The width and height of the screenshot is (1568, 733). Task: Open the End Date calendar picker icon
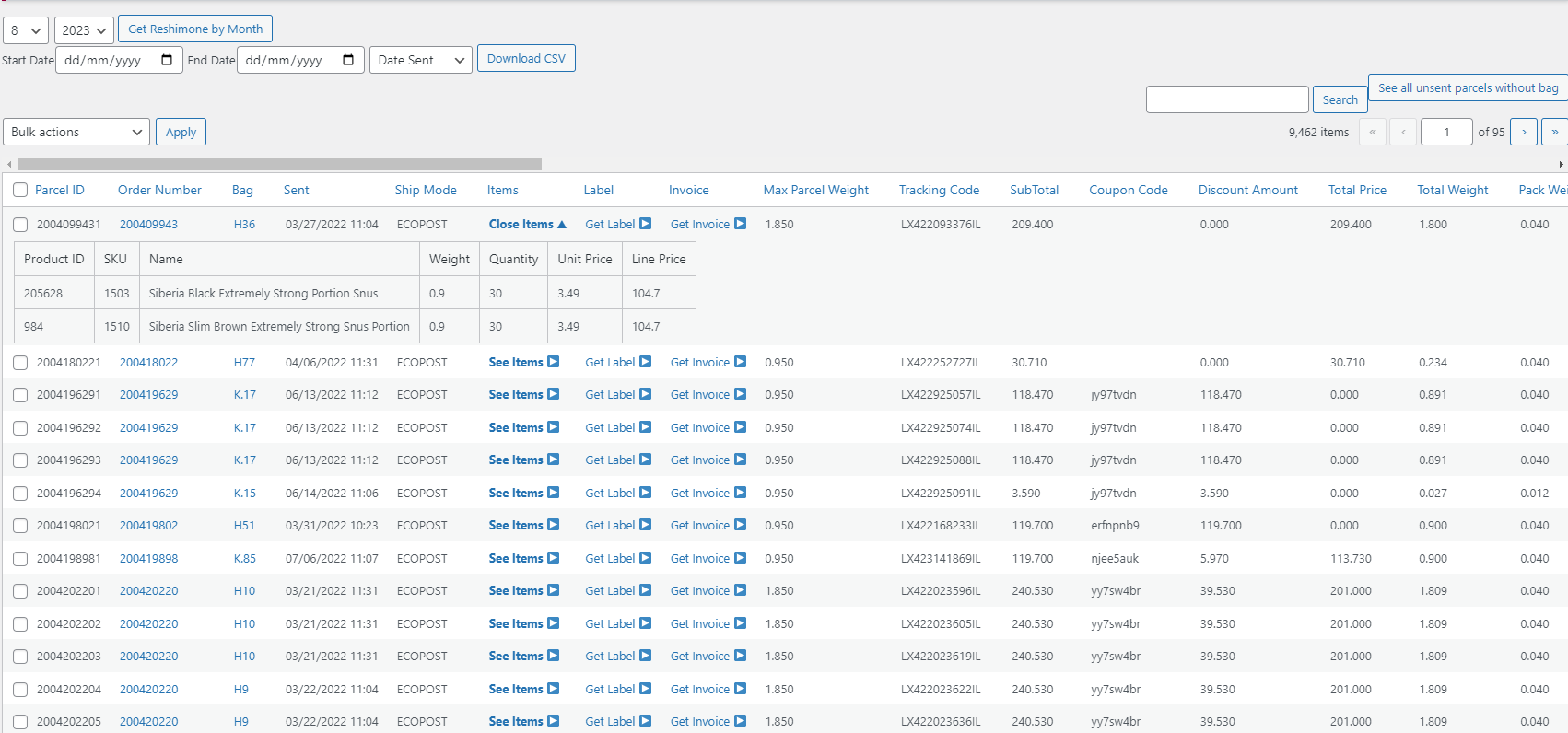point(348,60)
